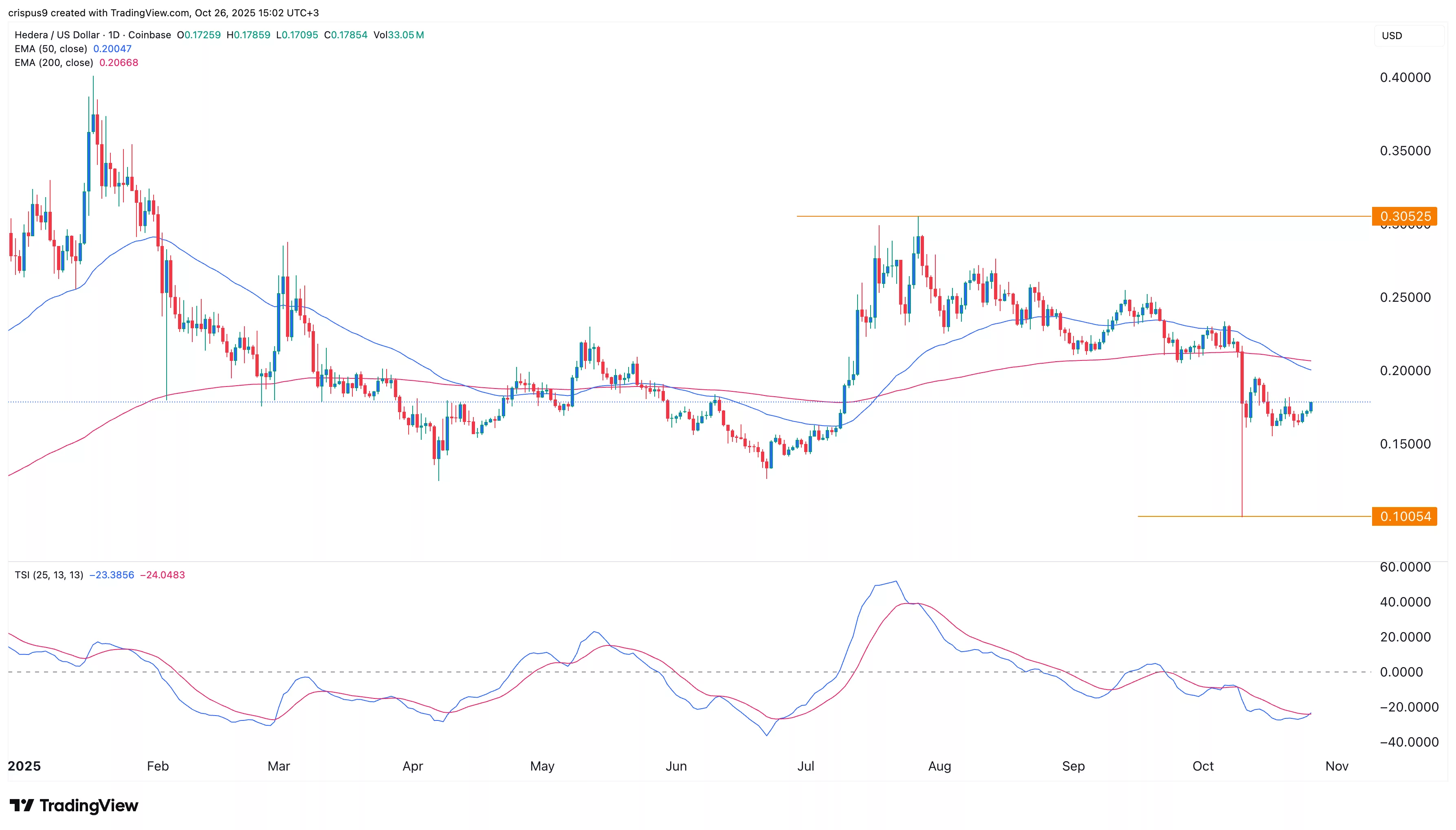
Task: Click the Oct label on the time axis
Action: (1204, 766)
